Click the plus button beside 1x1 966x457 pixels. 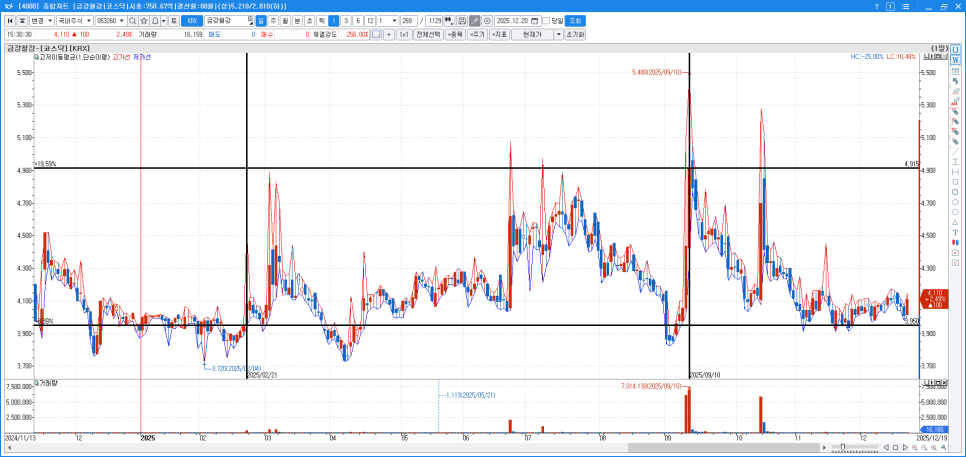[x=389, y=34]
